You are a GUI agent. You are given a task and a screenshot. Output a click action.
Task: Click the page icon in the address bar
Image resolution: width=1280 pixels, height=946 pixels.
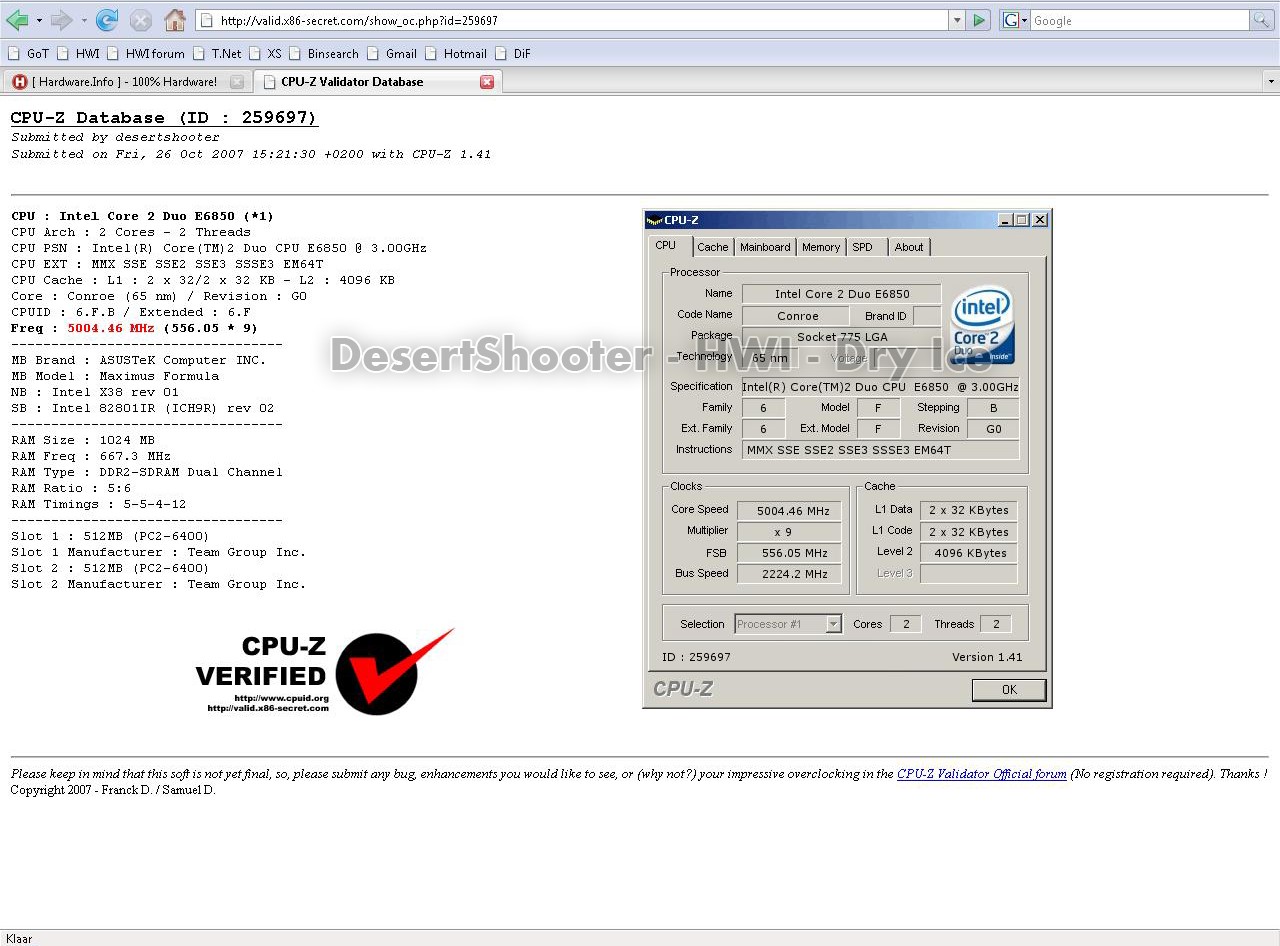point(206,20)
